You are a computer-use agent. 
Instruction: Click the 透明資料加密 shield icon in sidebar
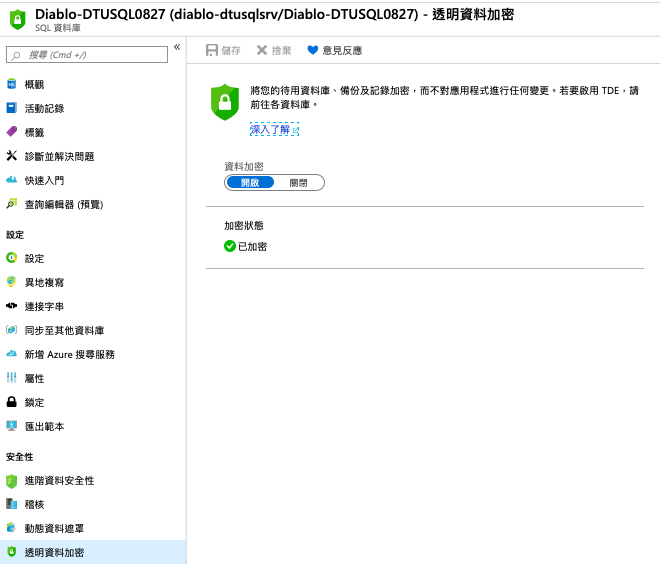12,552
